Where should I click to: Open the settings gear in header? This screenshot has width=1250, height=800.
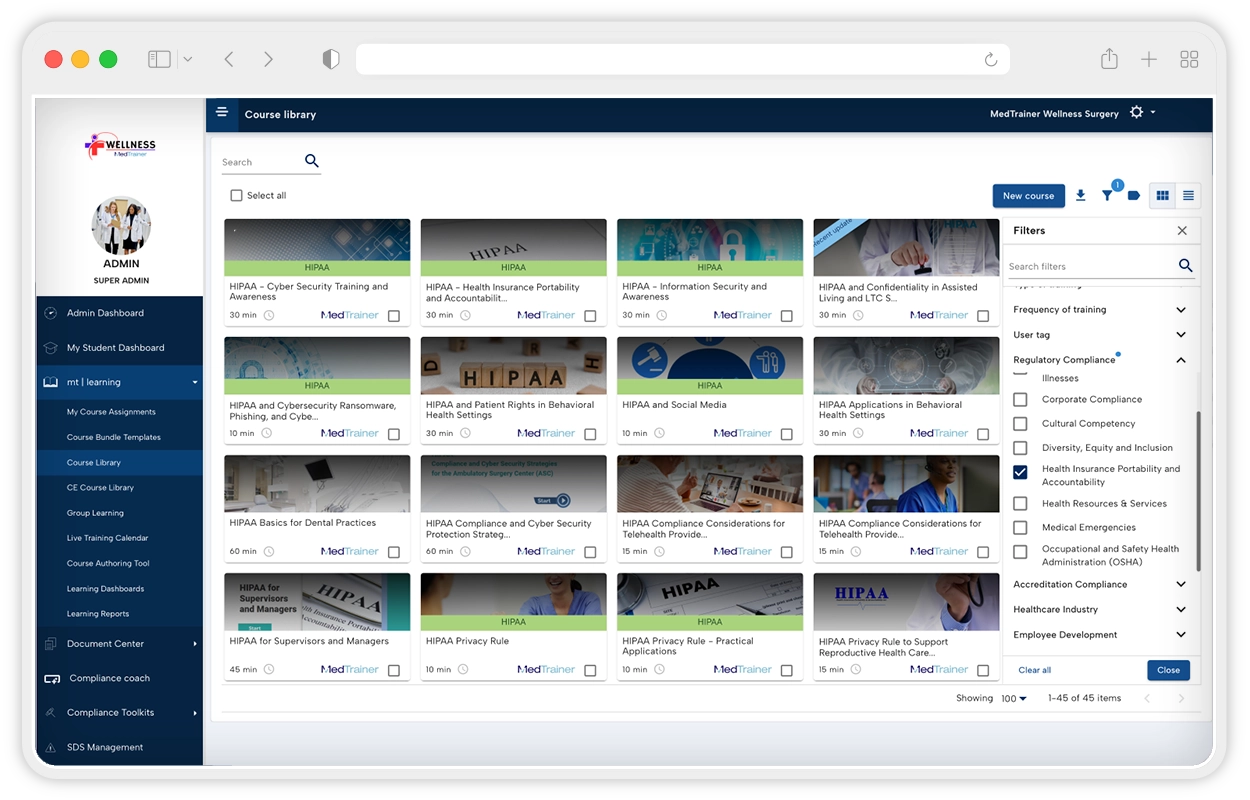(x=1136, y=113)
